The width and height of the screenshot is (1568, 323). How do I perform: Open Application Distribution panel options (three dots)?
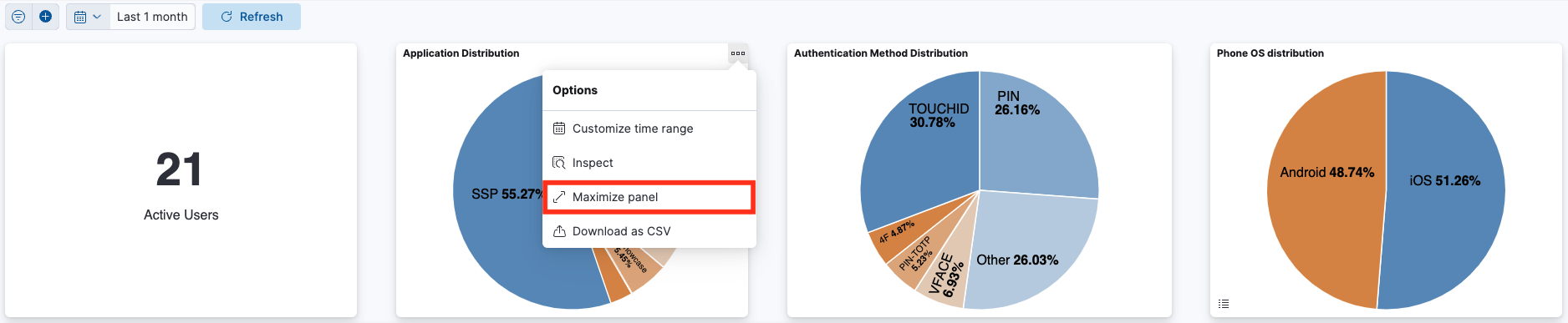coord(738,53)
